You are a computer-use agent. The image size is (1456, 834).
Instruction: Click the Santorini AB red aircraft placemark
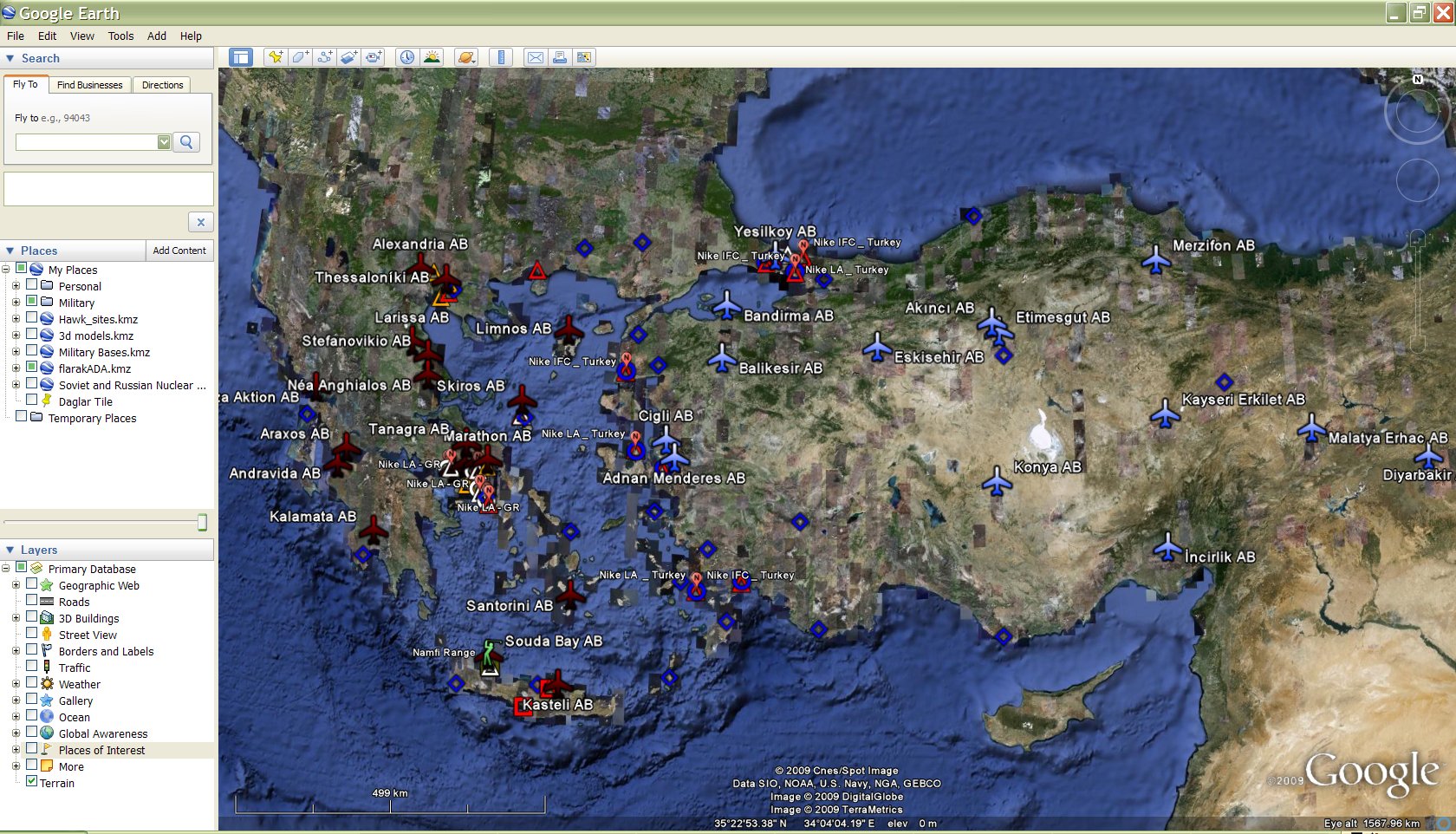coord(570,594)
